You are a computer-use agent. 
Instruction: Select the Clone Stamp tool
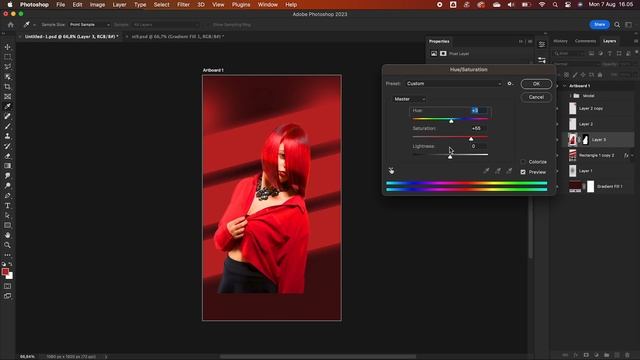pyautogui.click(x=7, y=136)
